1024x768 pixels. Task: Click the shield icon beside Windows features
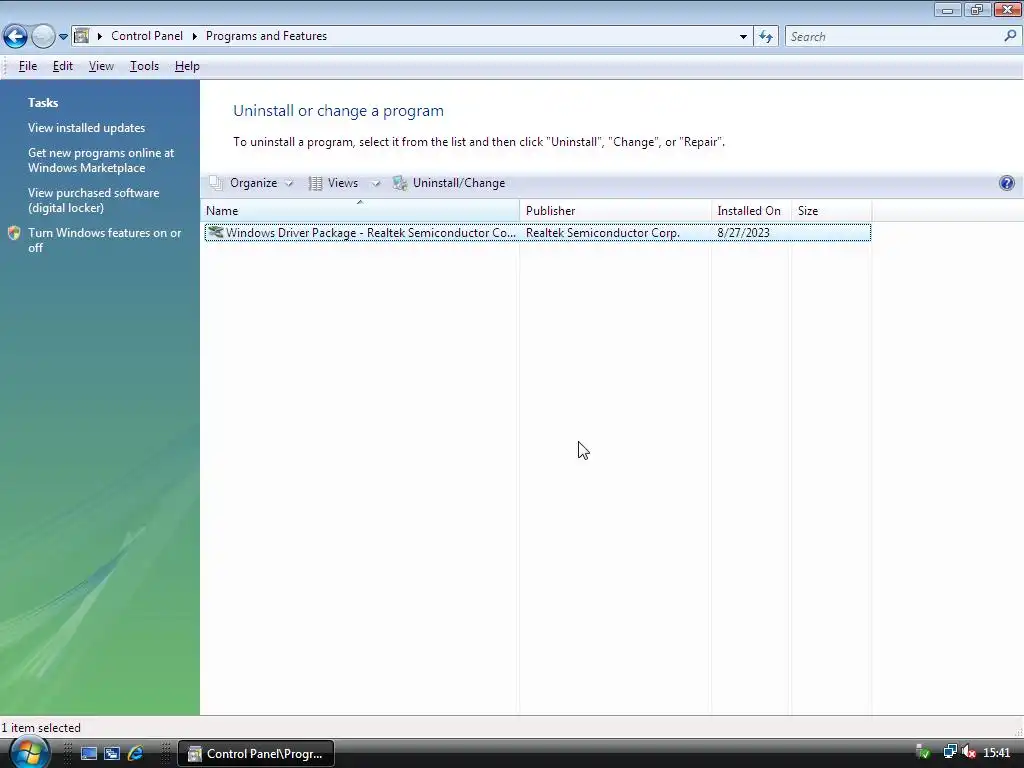(14, 233)
